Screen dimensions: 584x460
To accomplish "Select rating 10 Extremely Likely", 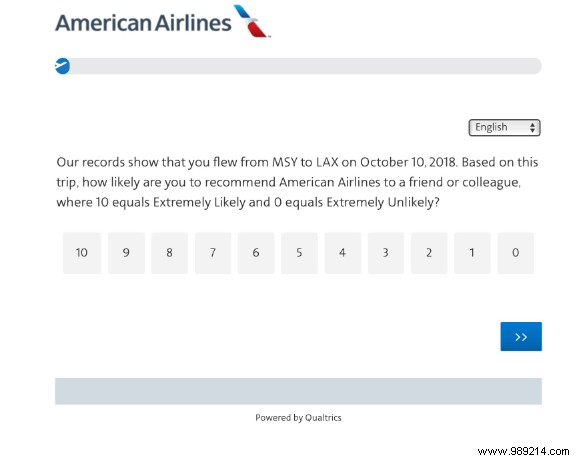I will [x=82, y=253].
